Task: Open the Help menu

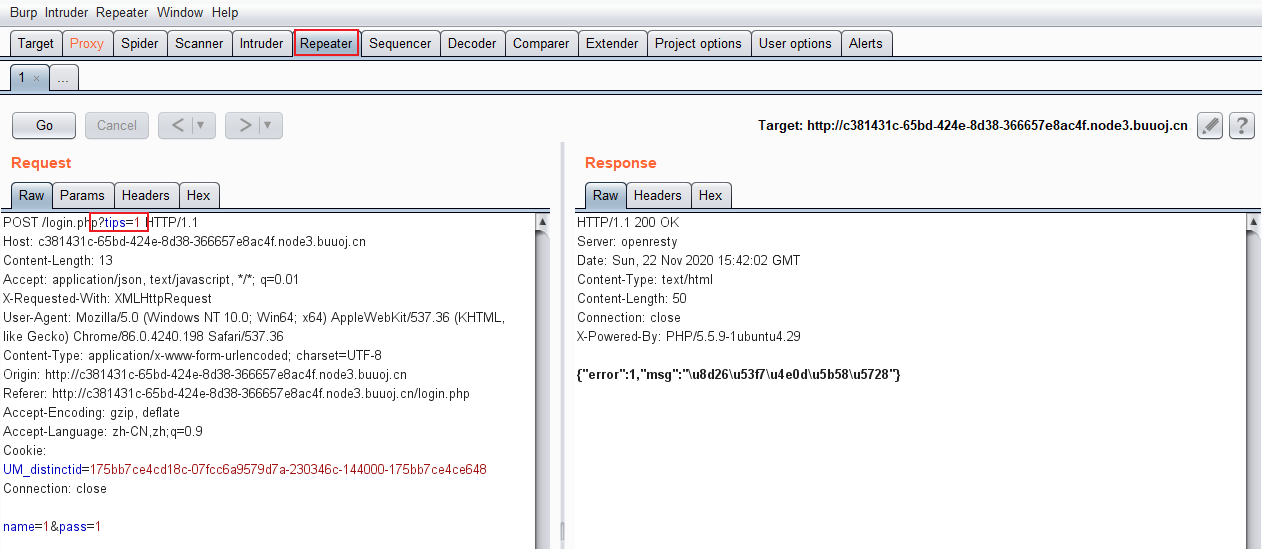Action: point(225,13)
